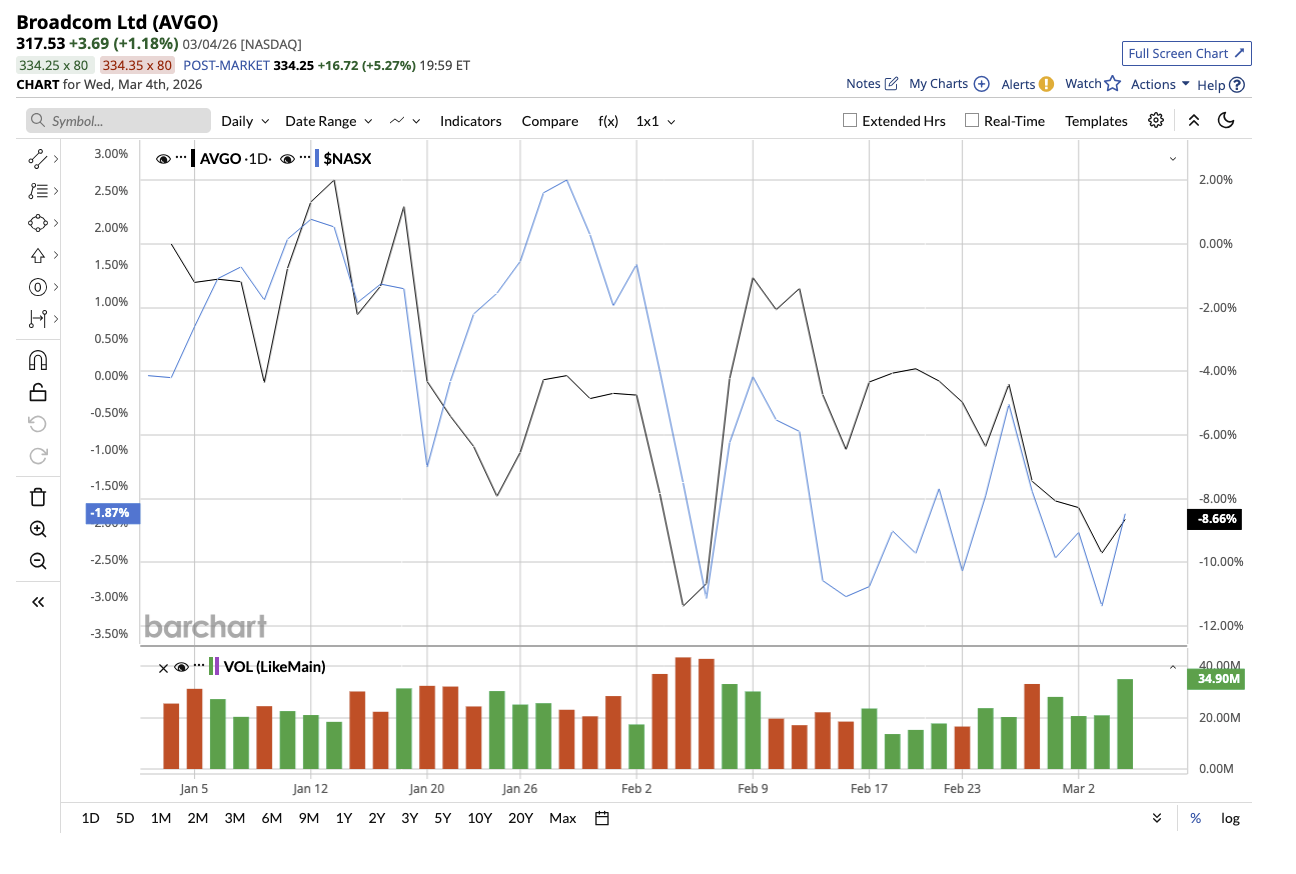Hide the AVGO series with eye icon
The image size is (1296, 874).
[x=163, y=158]
